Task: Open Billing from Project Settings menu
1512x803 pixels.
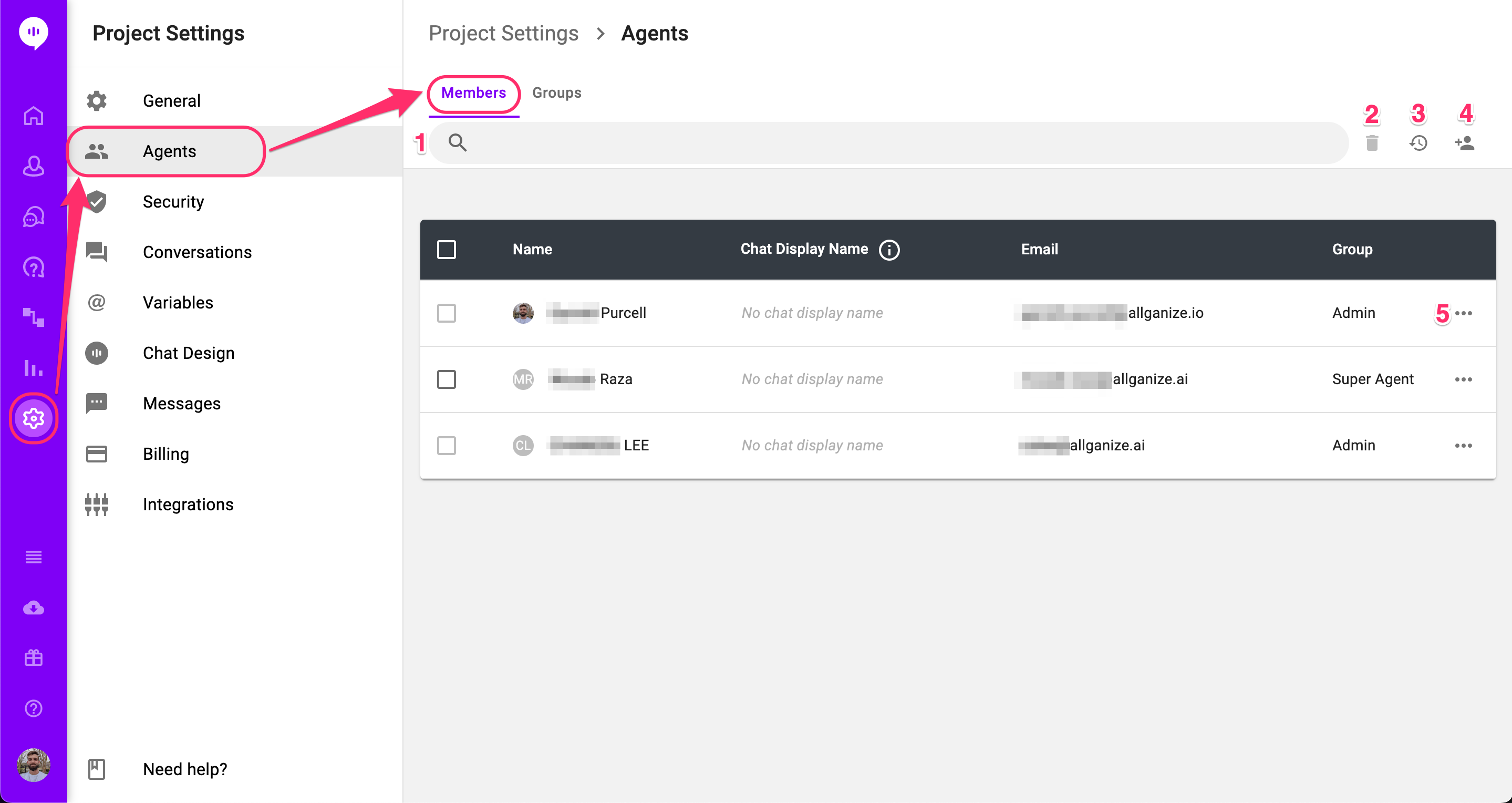Action: point(165,453)
